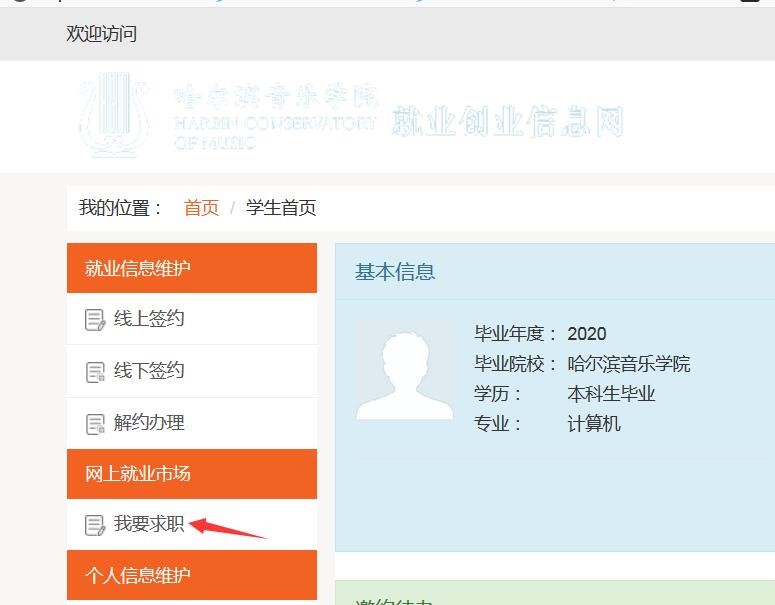Click the document icon beside 解约办理
This screenshot has width=775, height=605.
coord(95,424)
